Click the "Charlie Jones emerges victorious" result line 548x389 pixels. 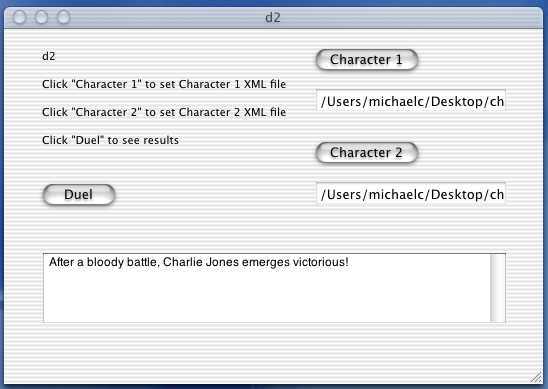click(199, 262)
